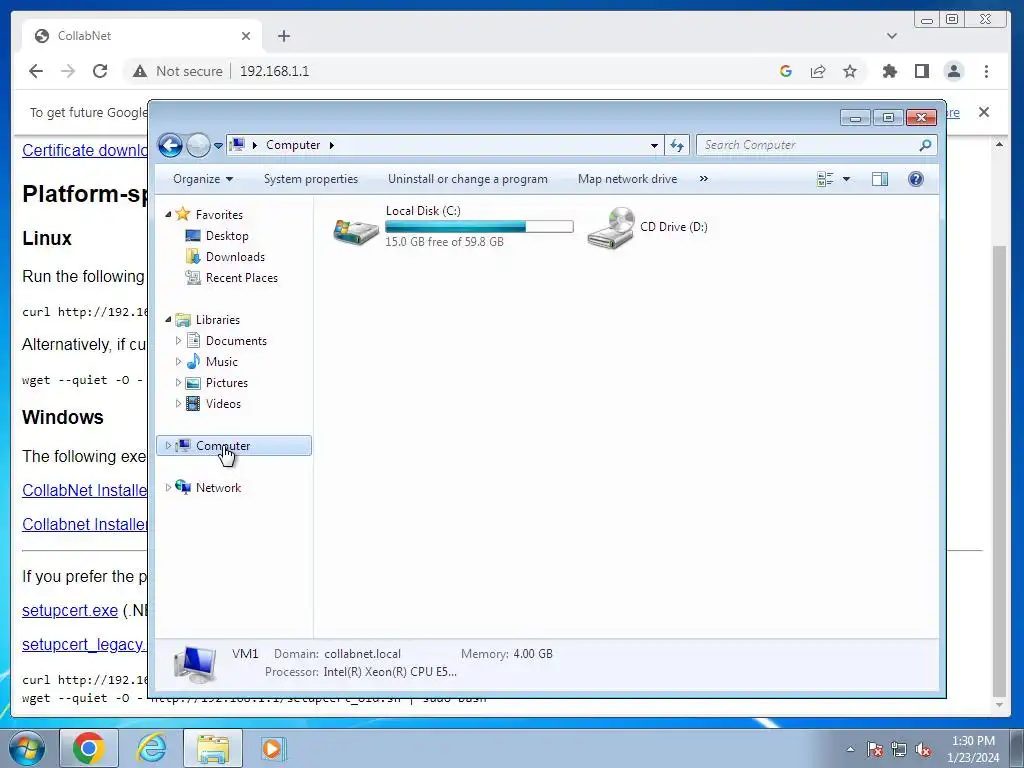
Task: Bookmark this page with star icon
Action: tap(850, 71)
